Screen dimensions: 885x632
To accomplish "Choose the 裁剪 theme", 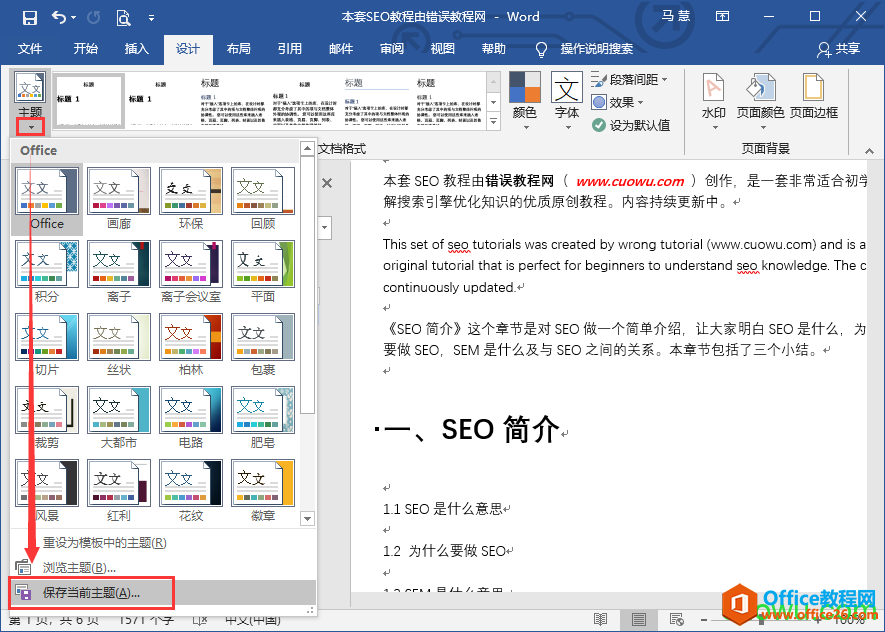I will tap(47, 418).
